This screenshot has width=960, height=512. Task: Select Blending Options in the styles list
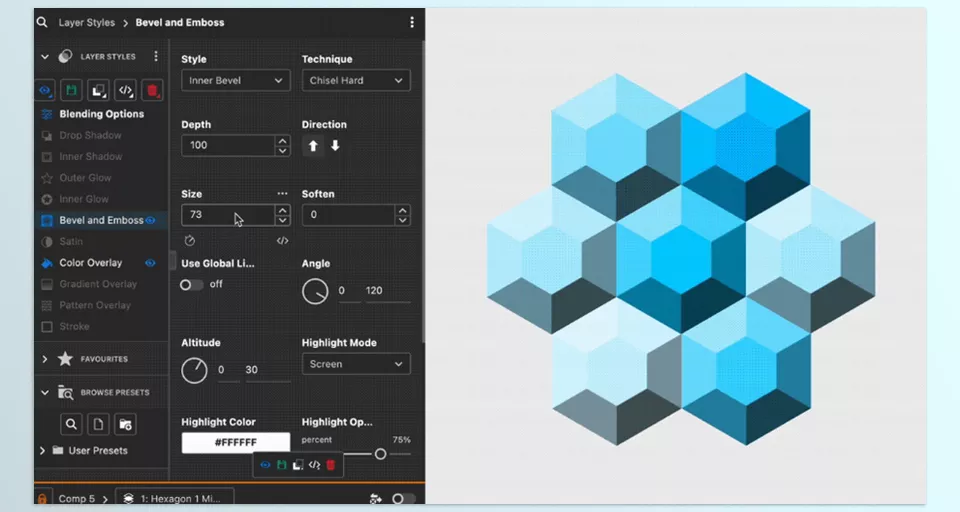pyautogui.click(x=101, y=114)
